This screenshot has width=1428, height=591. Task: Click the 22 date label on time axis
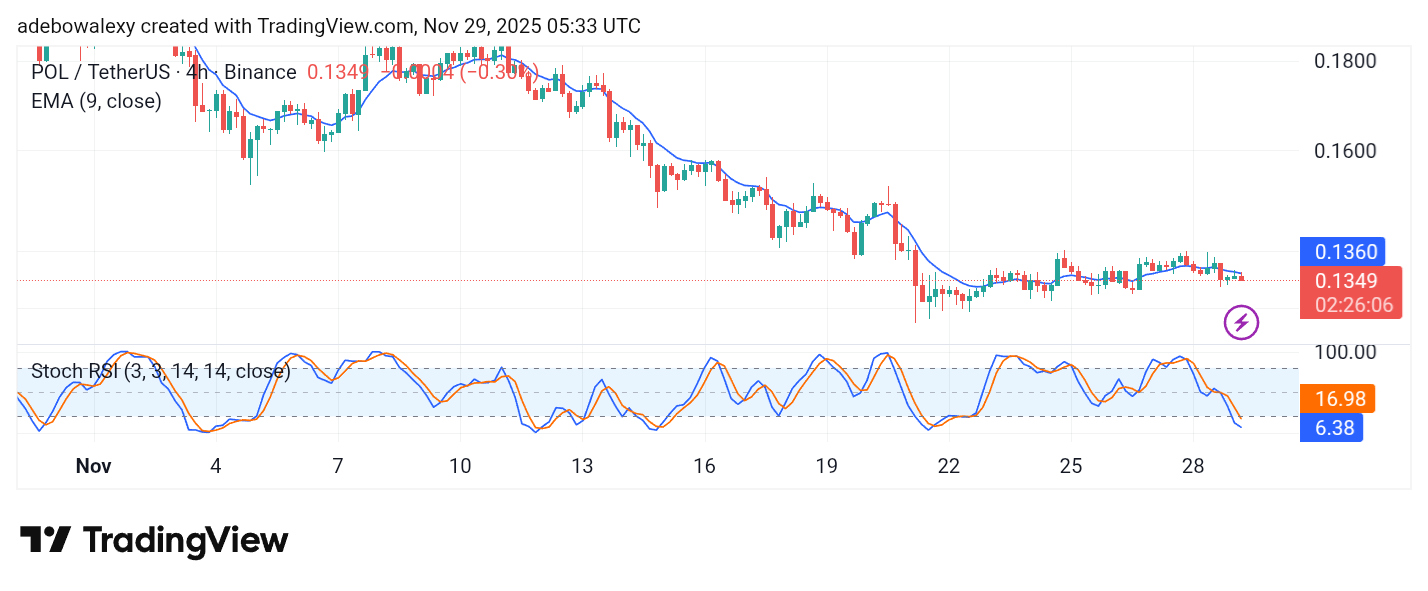[x=948, y=466]
